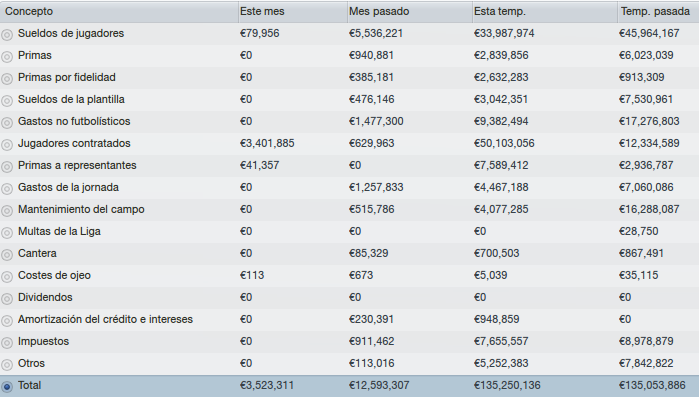Sort by the Temp. pasada column header
Screen dimensions: 699x397
pos(658,12)
